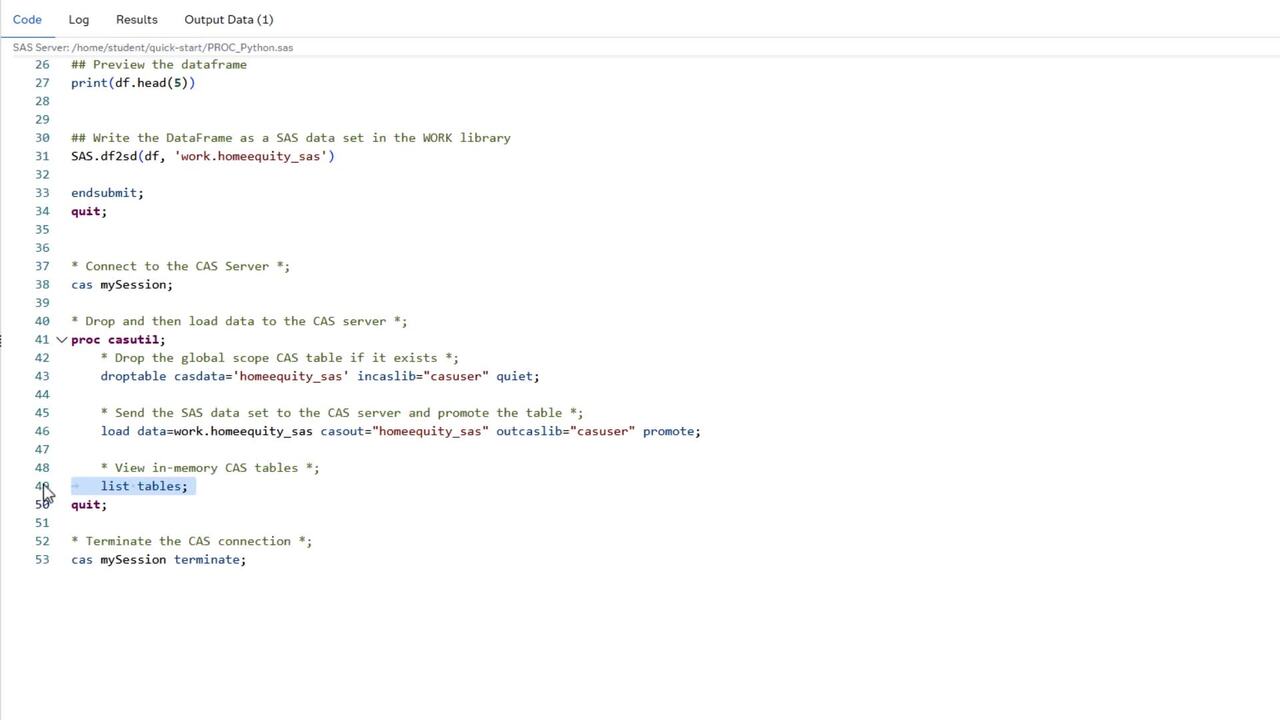1280x720 pixels.
Task: Click the load data=work.homeequity_sas statement
Action: (x=400, y=431)
